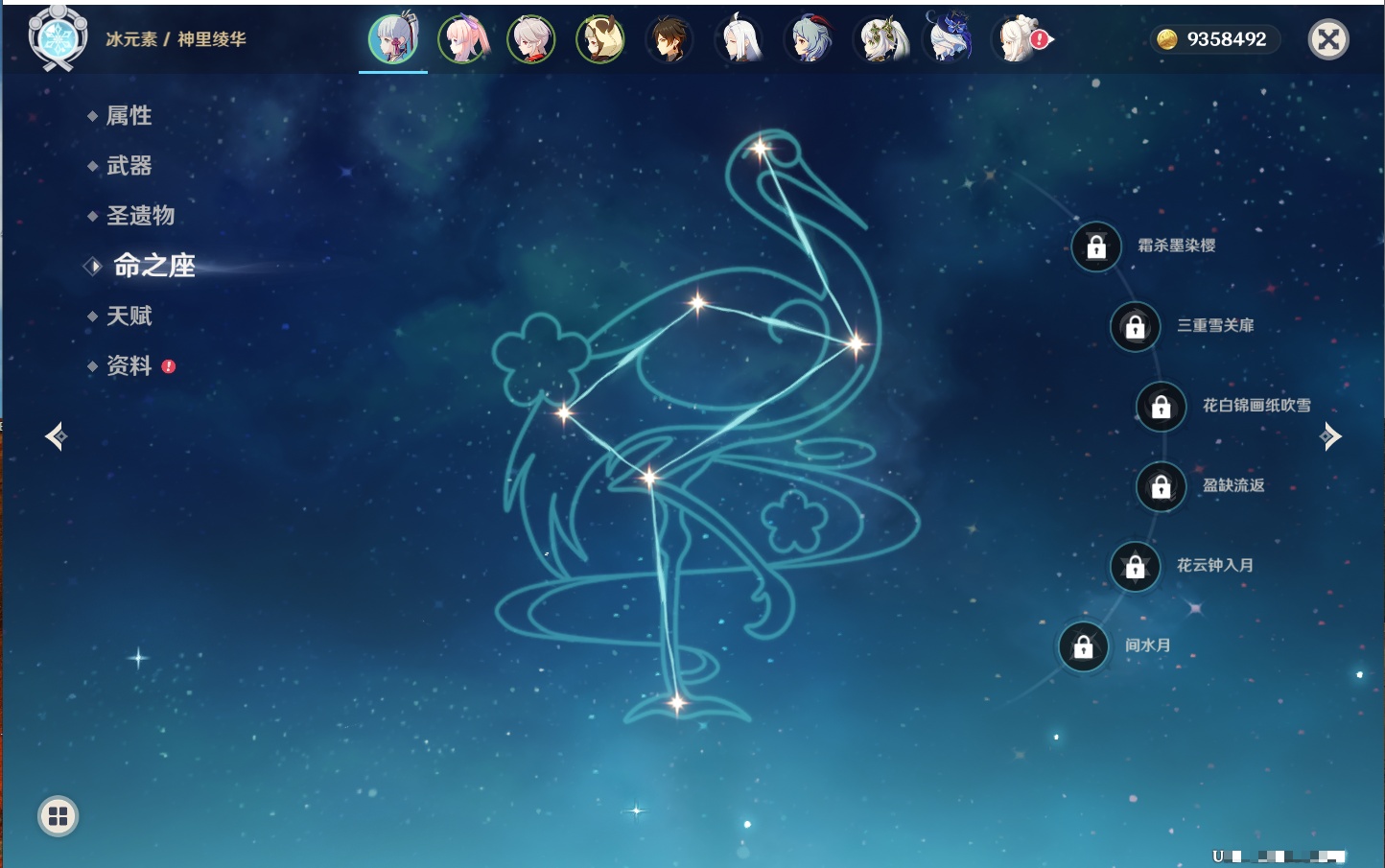The image size is (1385, 868).
Task: Select the Kazuha avatar with the red scarf
Action: (531, 39)
